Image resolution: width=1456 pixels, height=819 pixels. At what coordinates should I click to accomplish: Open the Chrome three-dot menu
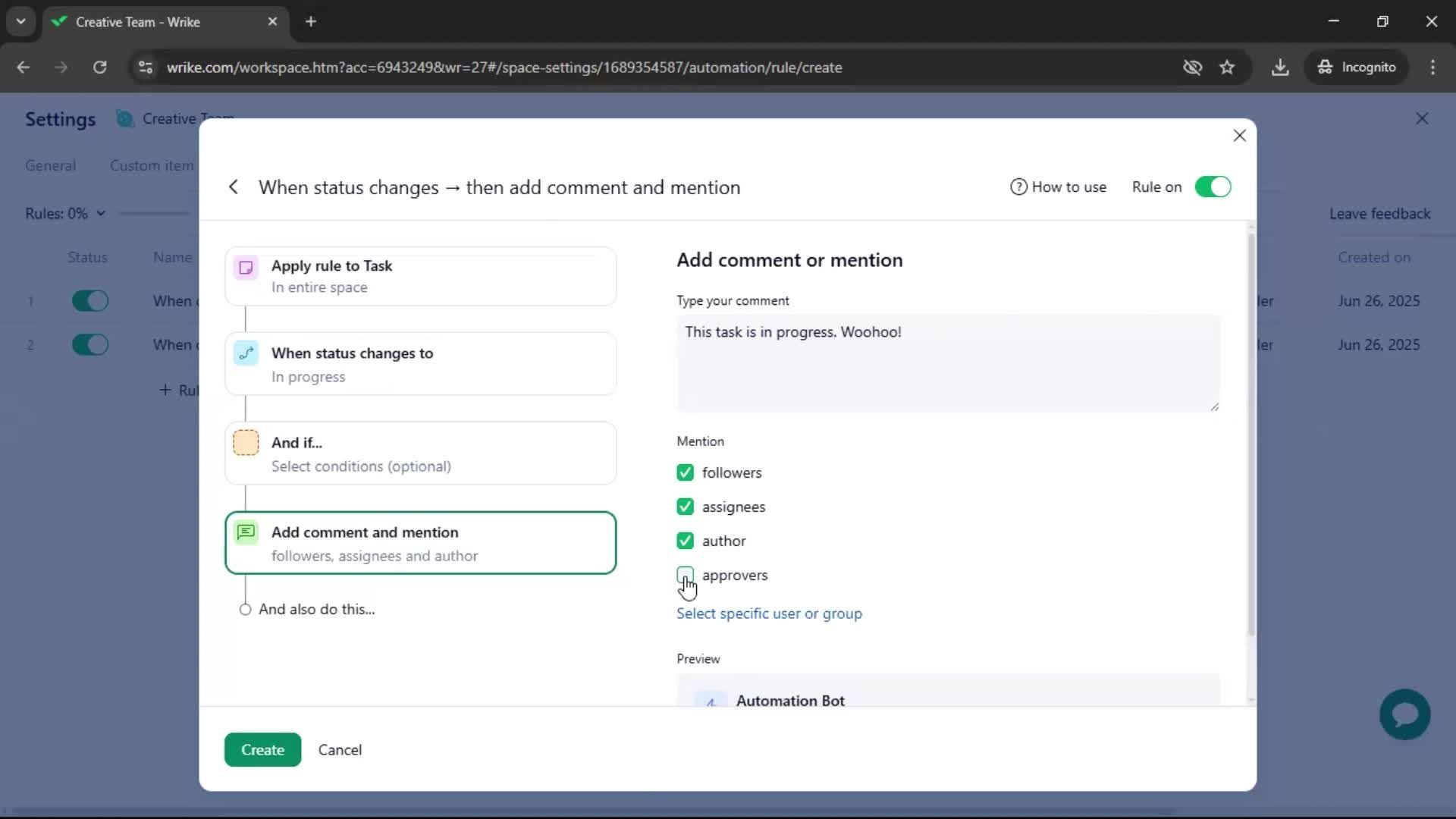tap(1432, 67)
